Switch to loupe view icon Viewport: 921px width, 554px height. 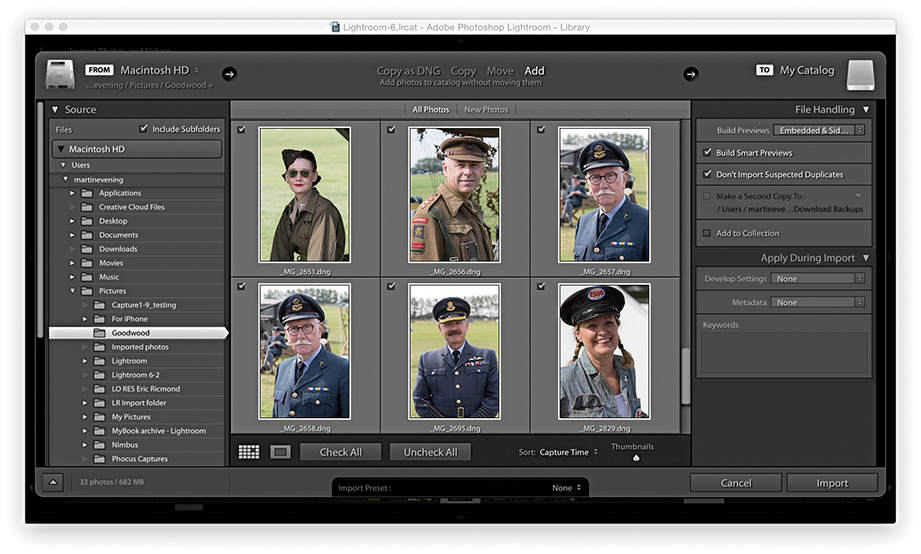(x=280, y=452)
